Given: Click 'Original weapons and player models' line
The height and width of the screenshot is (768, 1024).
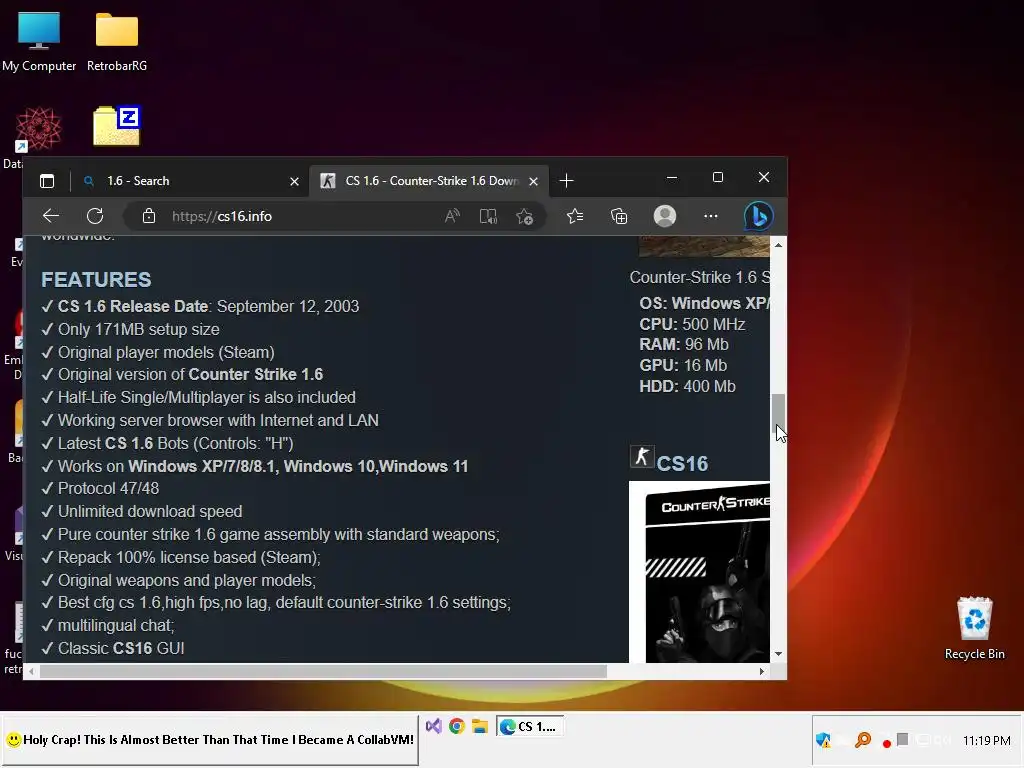Looking at the screenshot, I should click(x=186, y=580).
